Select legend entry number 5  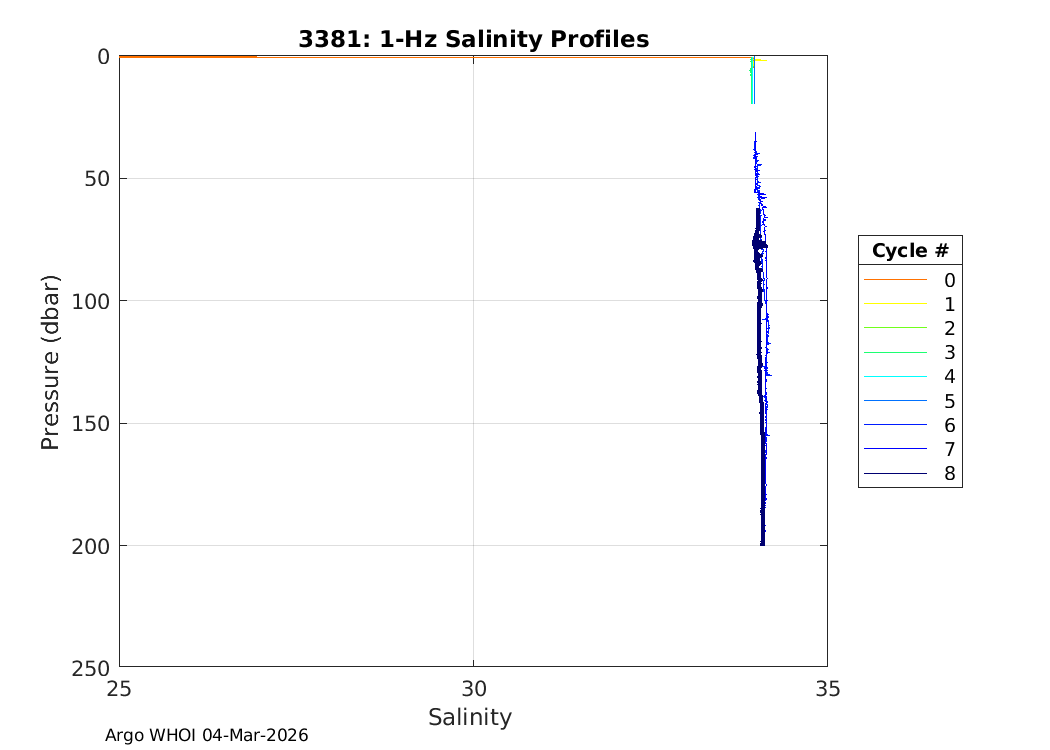click(x=949, y=401)
